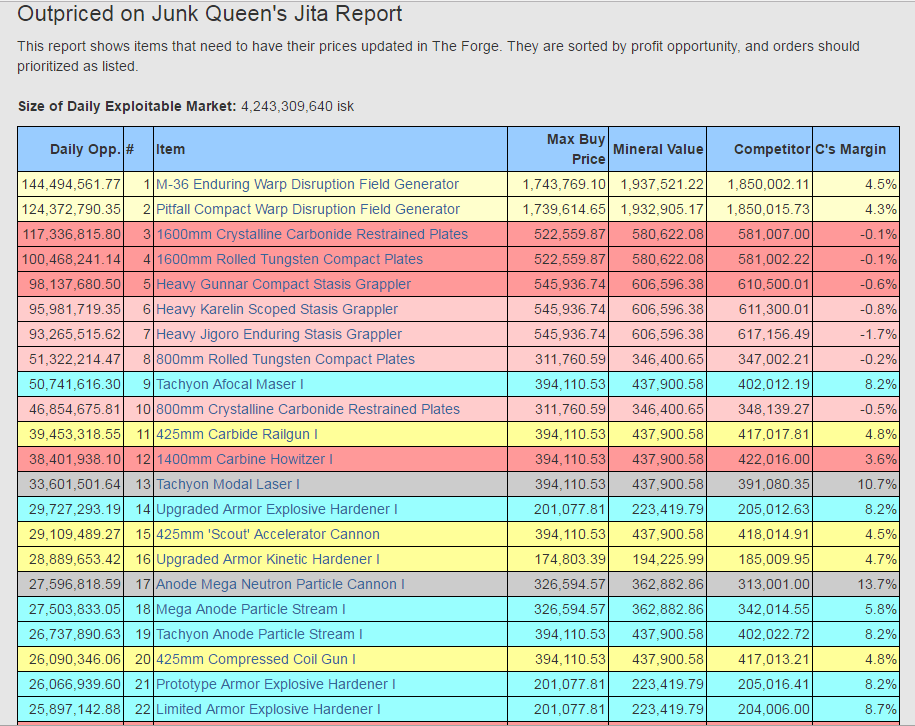Viewport: 915px width, 726px height.
Task: Open Pitfall Compact Warp Disruption Field Generator link
Action: (308, 210)
